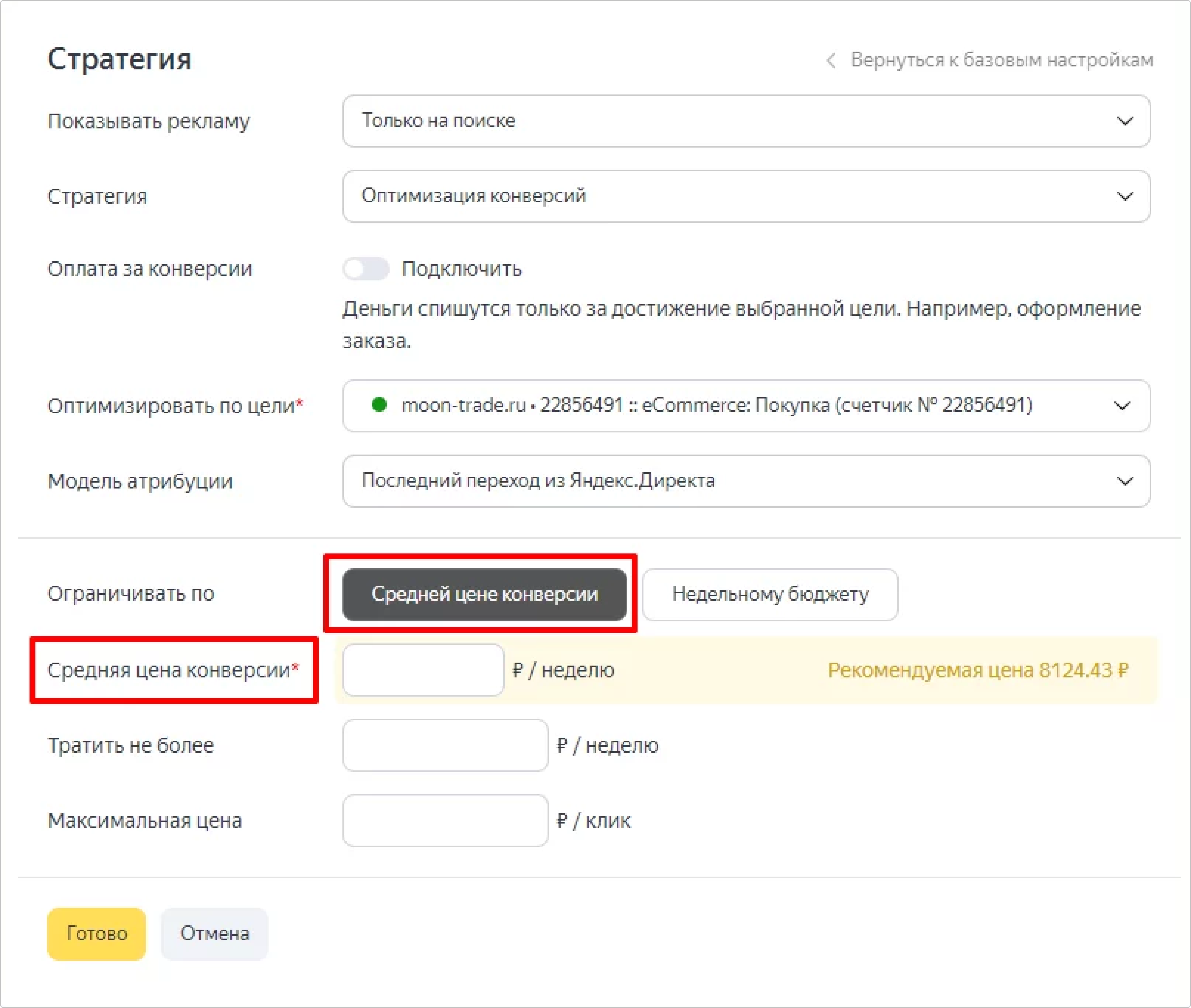Click the back chevron icon beside Вернуться
The image size is (1191, 1008).
pos(832,60)
